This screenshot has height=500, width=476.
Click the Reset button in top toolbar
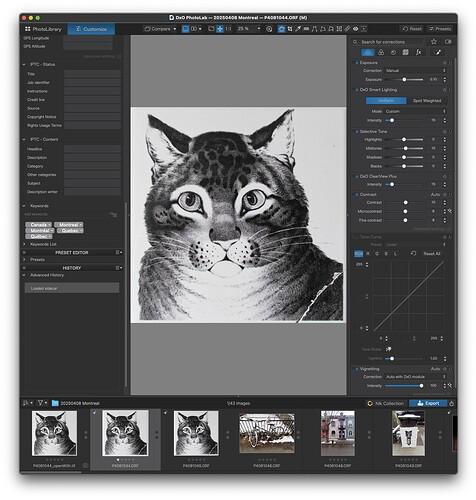[x=412, y=29]
